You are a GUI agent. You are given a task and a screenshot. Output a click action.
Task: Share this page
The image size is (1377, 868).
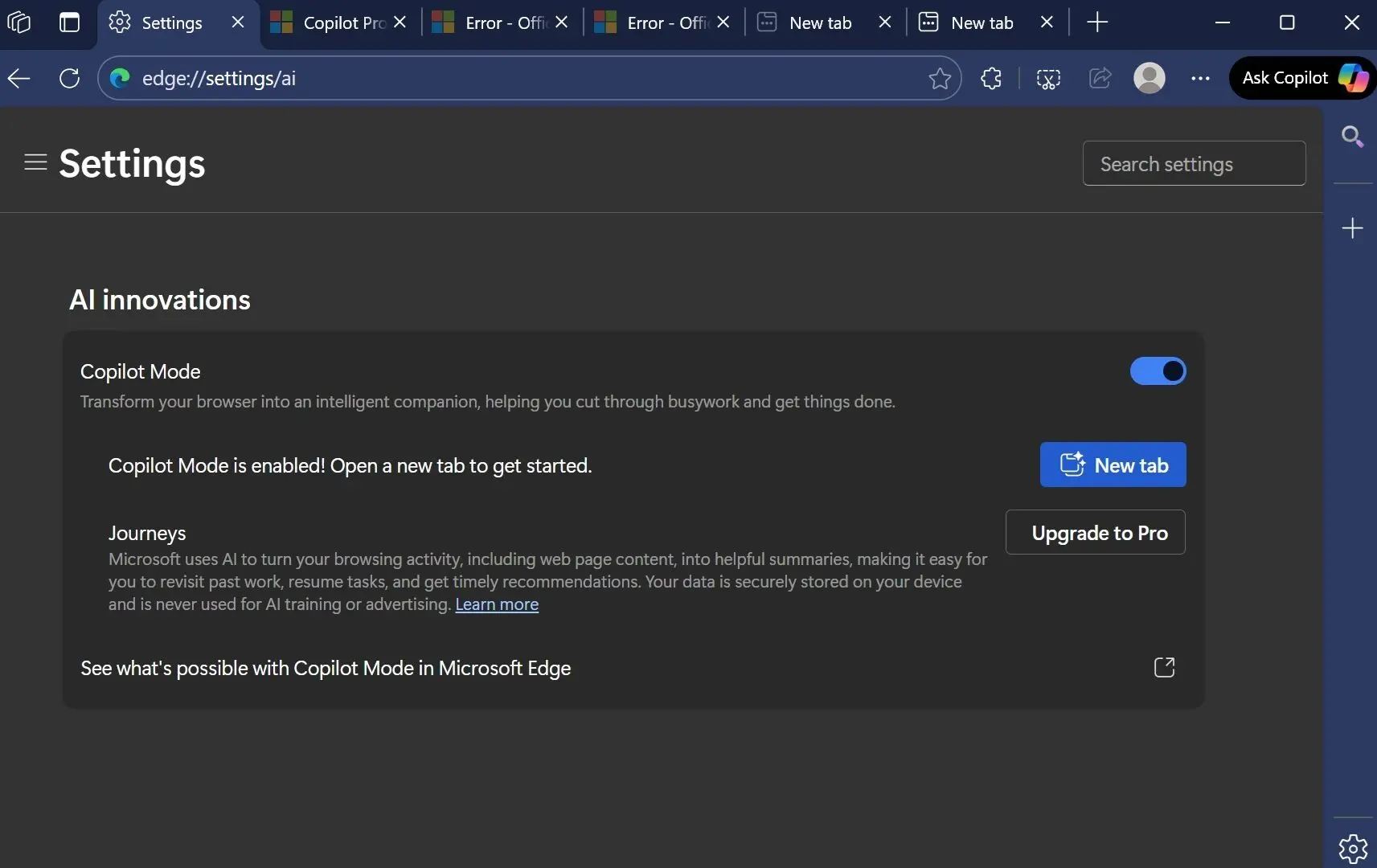click(1098, 78)
